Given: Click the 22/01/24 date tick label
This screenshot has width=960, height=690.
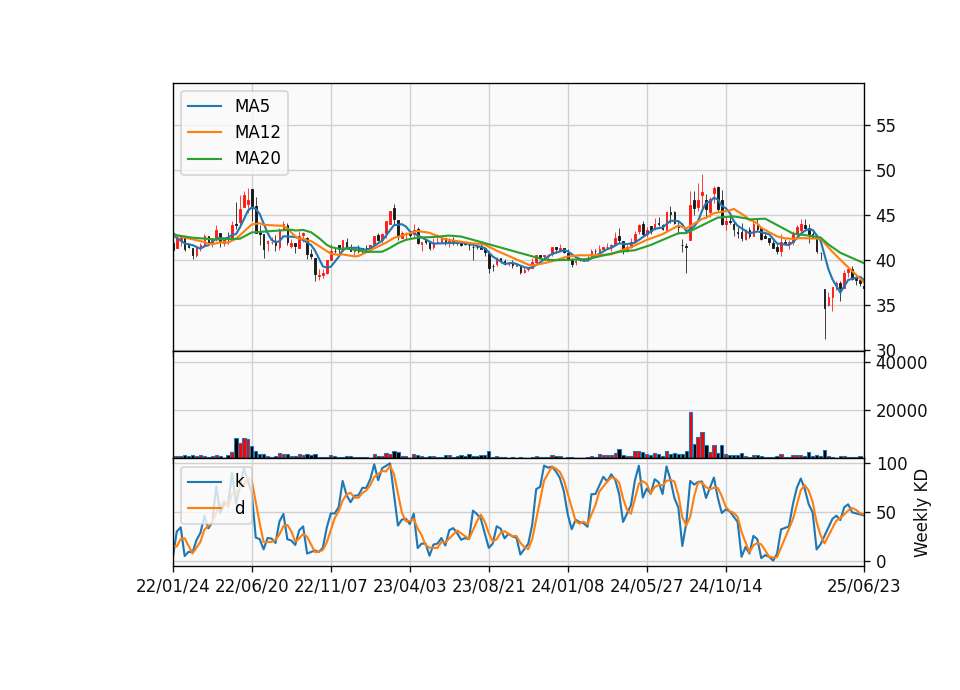Looking at the screenshot, I should [173, 586].
